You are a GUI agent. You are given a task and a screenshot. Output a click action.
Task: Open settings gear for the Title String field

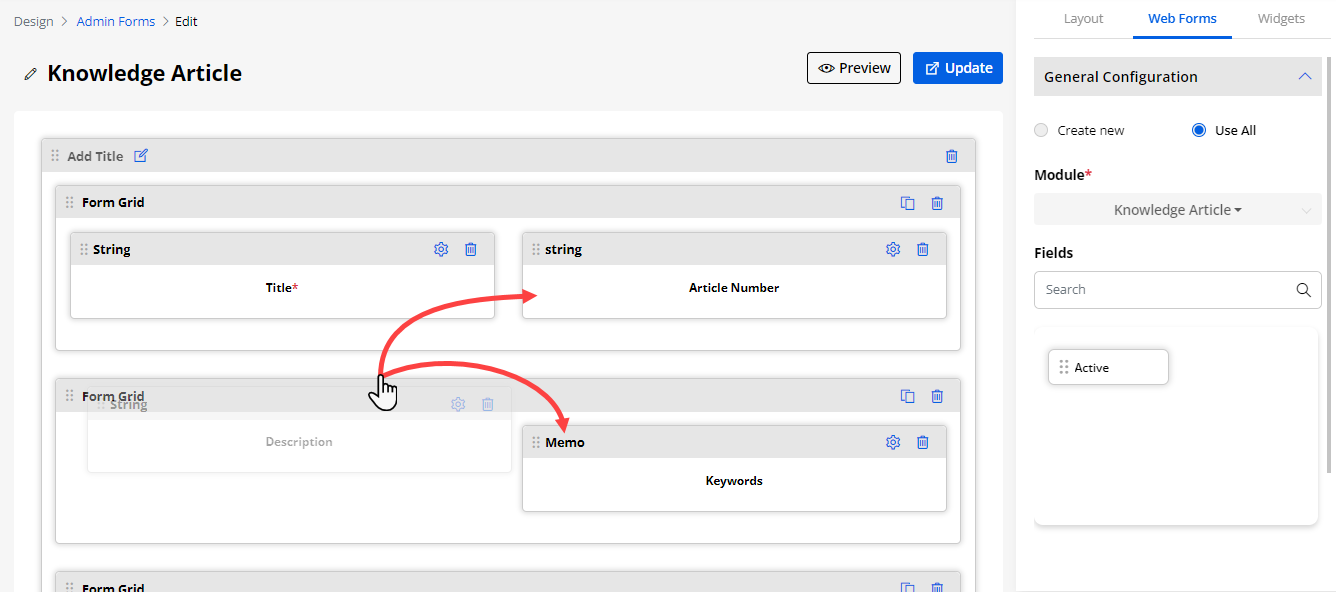click(x=441, y=249)
